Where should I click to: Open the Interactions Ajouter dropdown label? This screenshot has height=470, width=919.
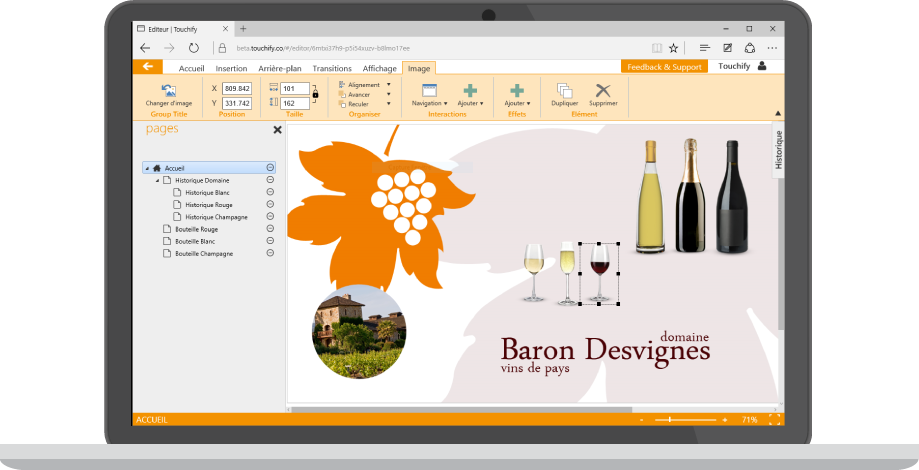coord(470,103)
